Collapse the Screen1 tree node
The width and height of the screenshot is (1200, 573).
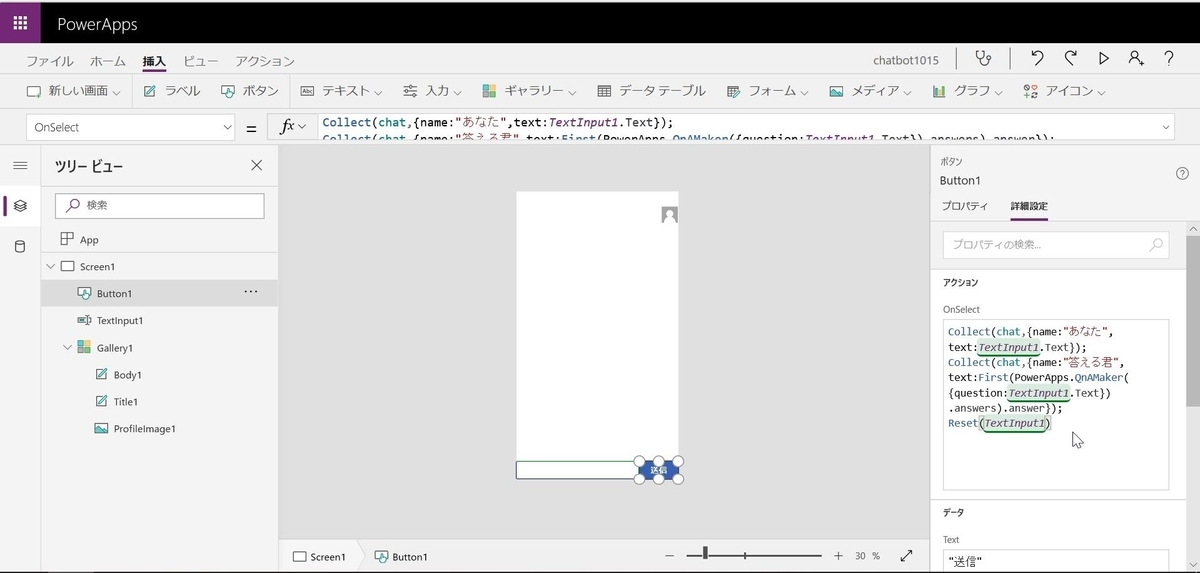pyautogui.click(x=50, y=267)
